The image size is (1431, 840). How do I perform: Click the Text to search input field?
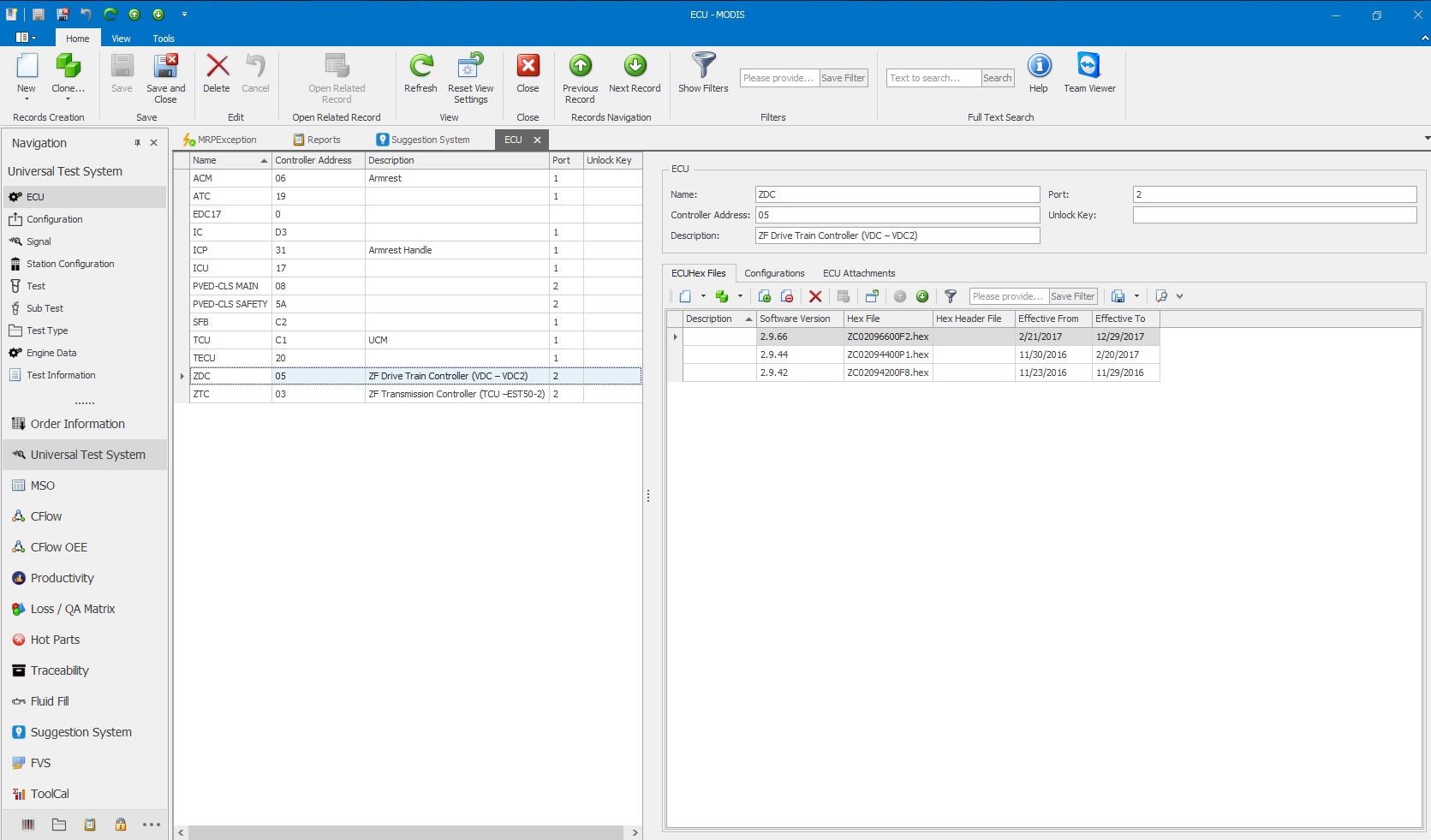point(933,78)
